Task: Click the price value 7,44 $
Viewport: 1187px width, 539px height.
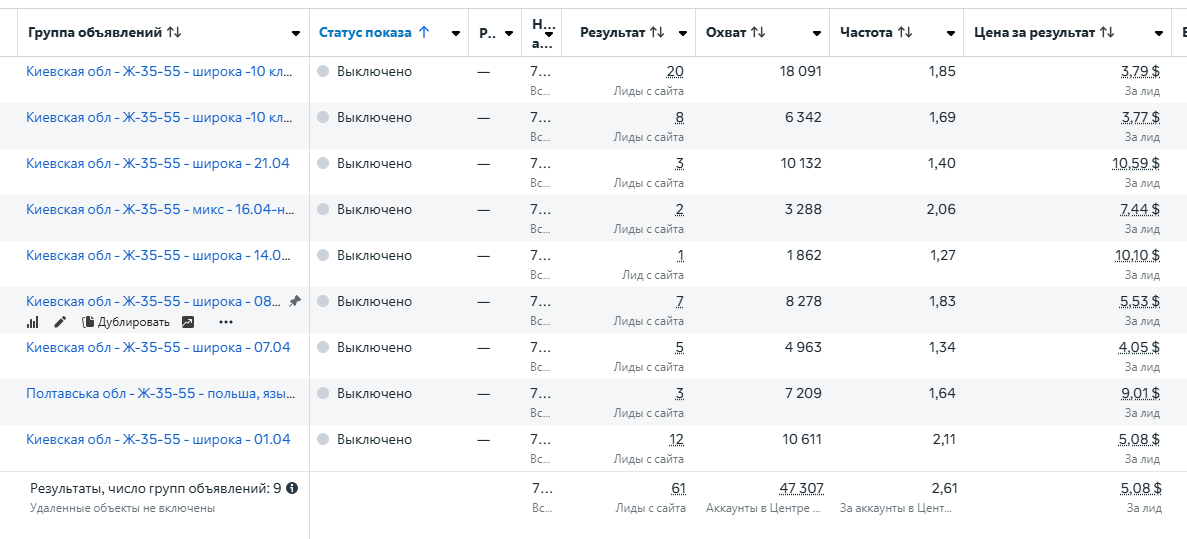Action: click(1140, 210)
